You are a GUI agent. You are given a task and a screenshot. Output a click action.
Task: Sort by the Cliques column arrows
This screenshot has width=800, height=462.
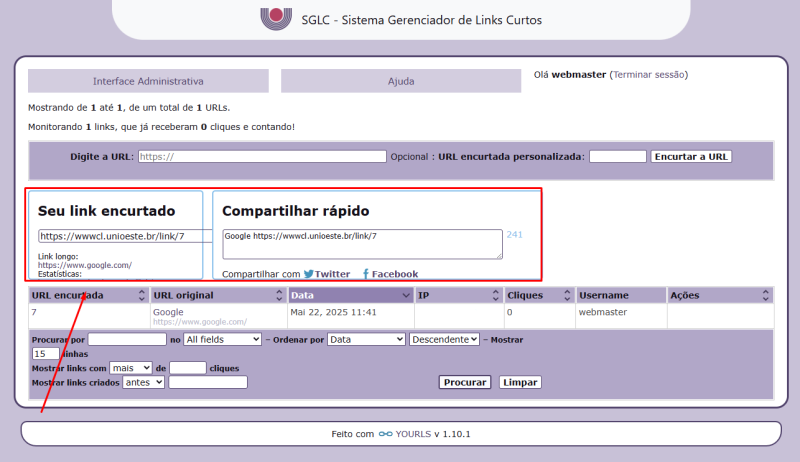566,295
